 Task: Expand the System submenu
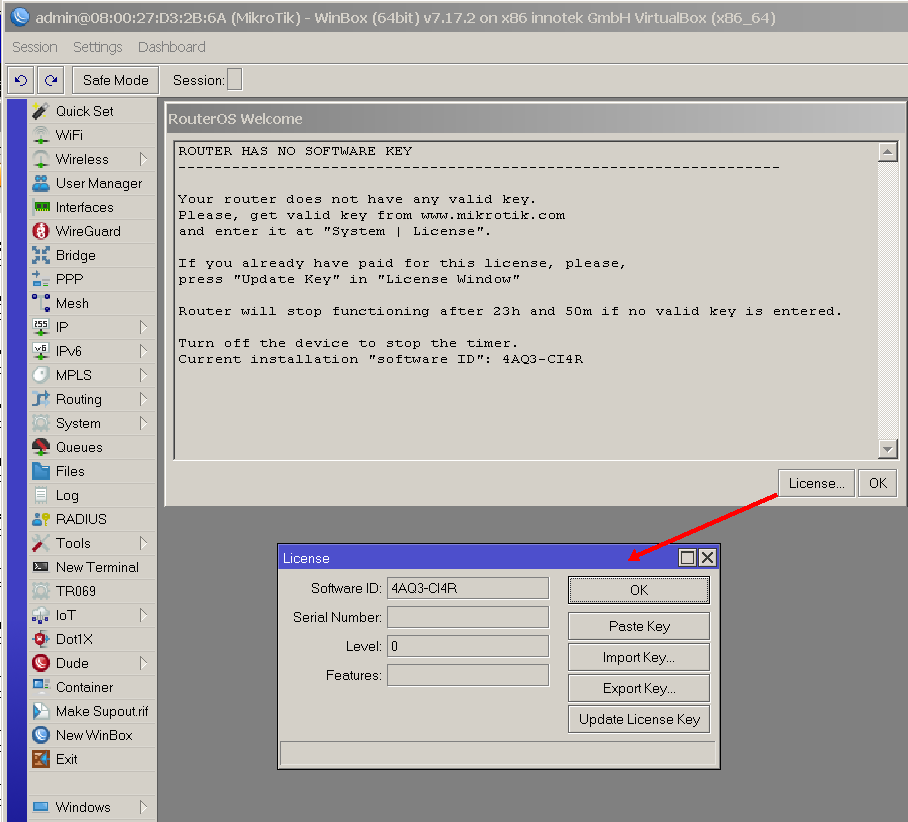pyautogui.click(x=143, y=423)
